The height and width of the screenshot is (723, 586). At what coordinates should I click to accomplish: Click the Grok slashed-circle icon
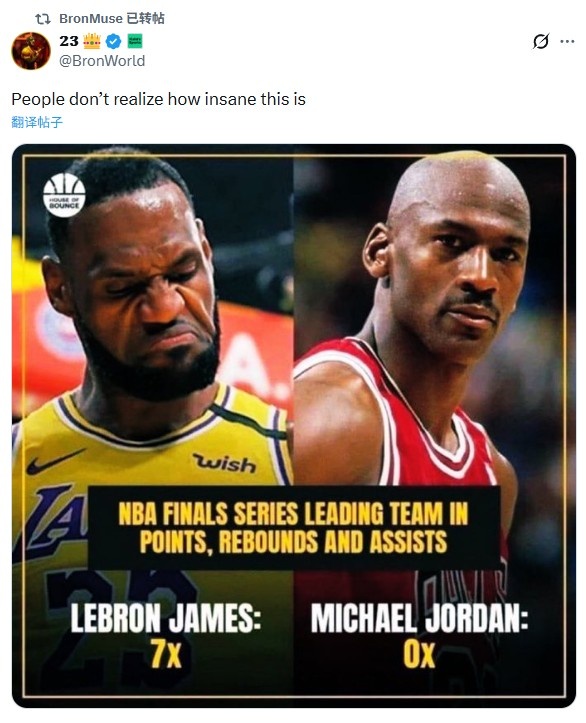540,41
